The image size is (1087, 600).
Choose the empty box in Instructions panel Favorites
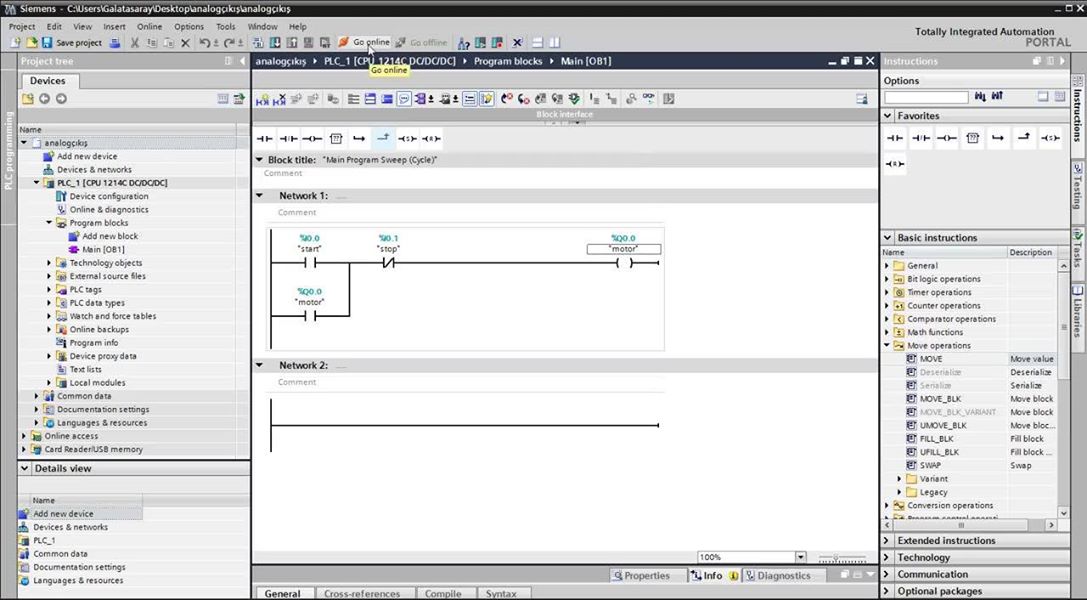pos(972,138)
